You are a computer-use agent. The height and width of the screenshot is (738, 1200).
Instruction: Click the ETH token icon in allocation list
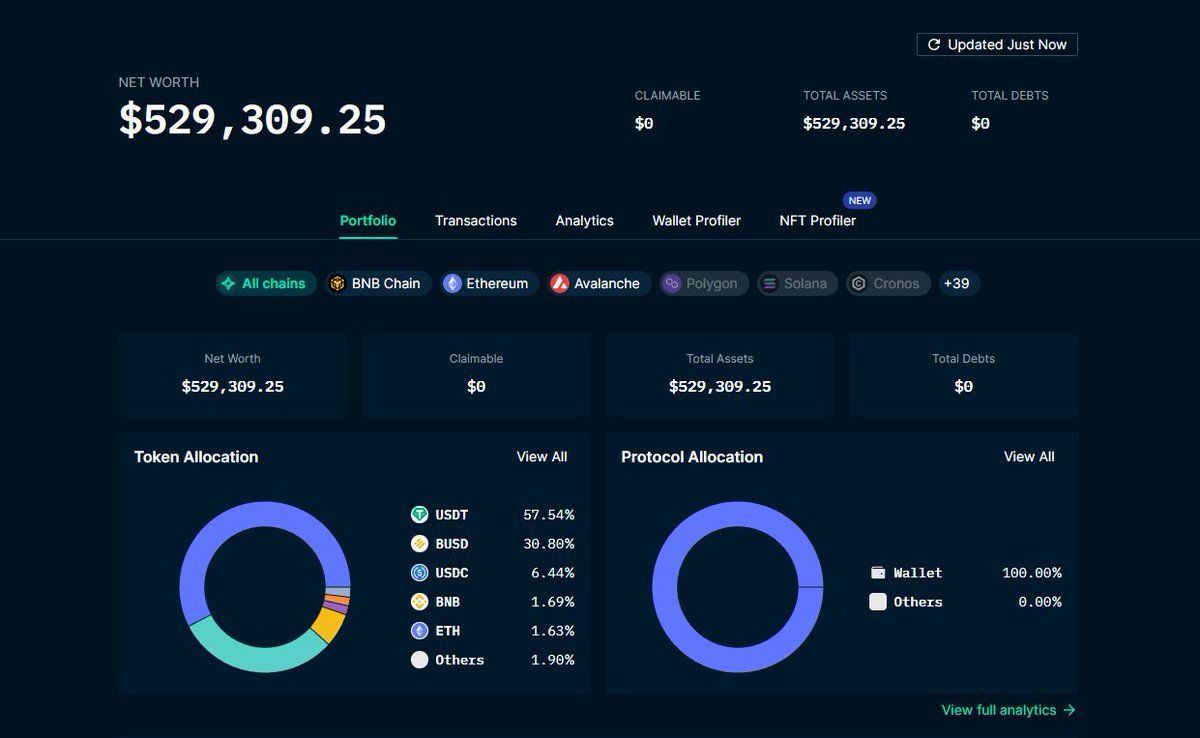[x=420, y=631]
